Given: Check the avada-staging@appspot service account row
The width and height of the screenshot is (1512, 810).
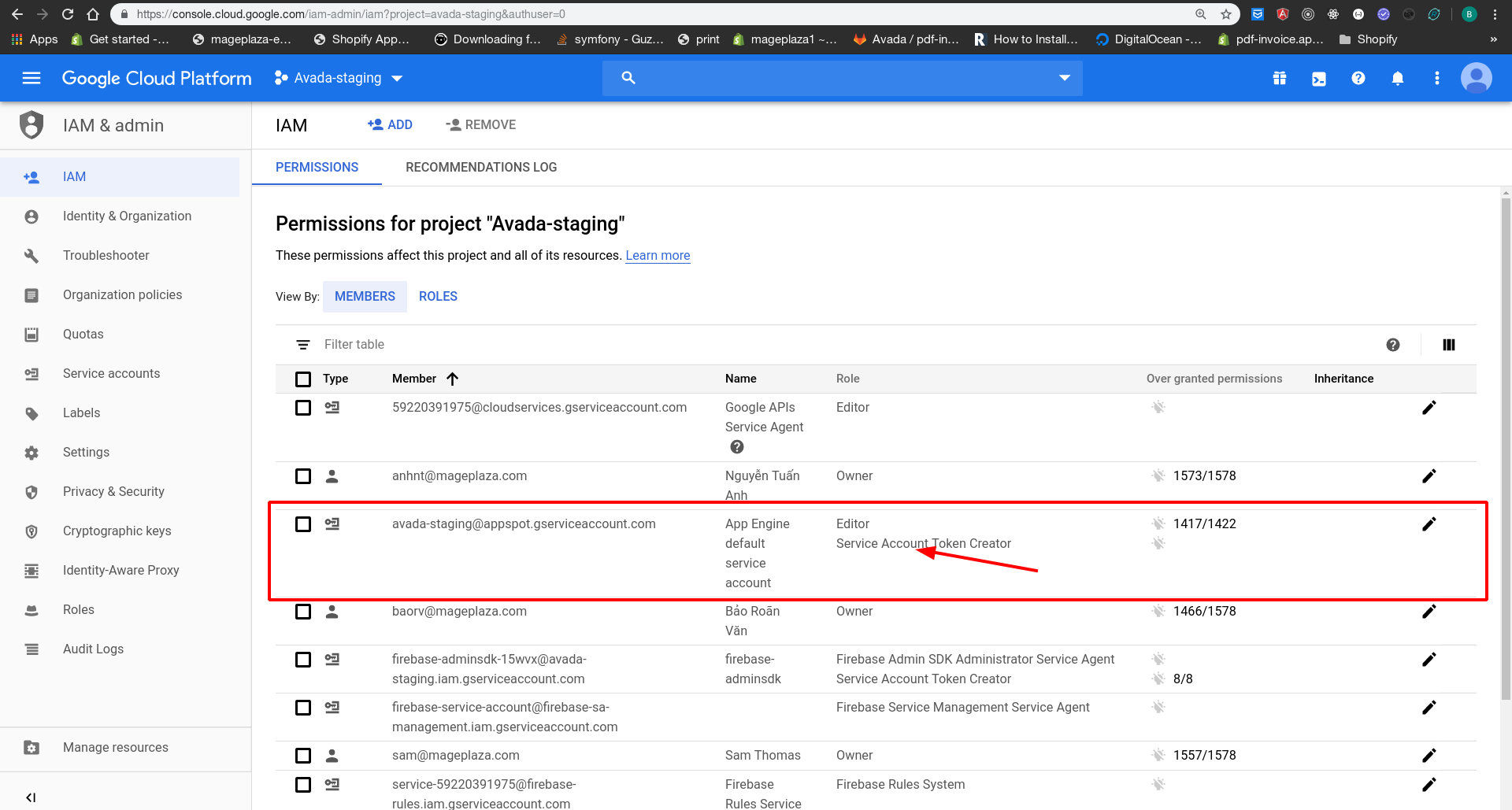Looking at the screenshot, I should pos(303,523).
